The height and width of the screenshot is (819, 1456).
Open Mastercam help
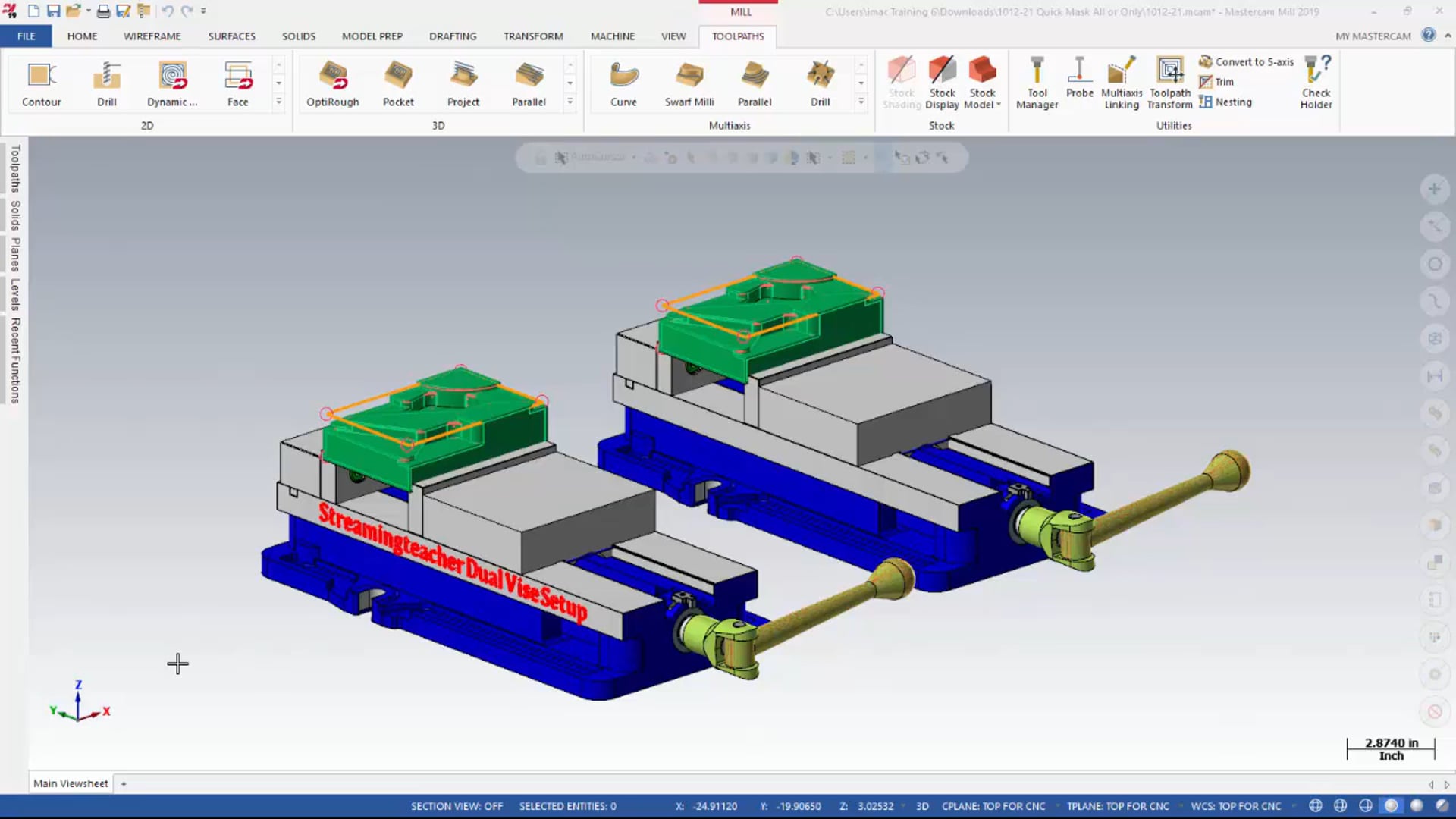point(1429,35)
